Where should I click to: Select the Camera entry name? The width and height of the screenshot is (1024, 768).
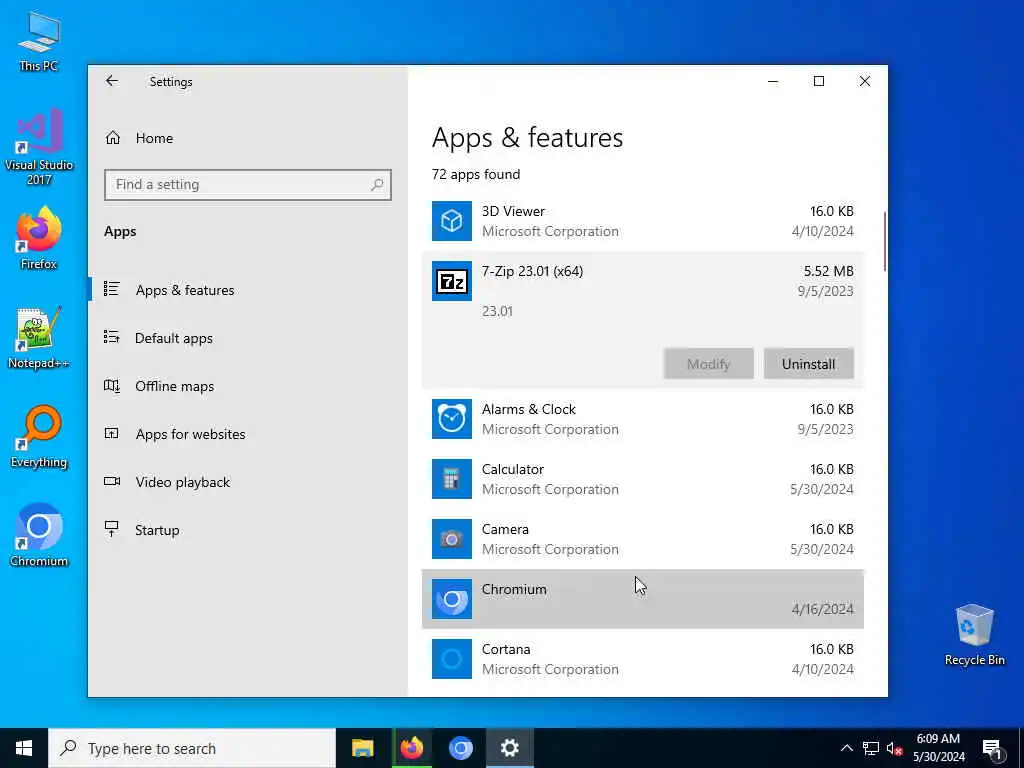click(505, 530)
